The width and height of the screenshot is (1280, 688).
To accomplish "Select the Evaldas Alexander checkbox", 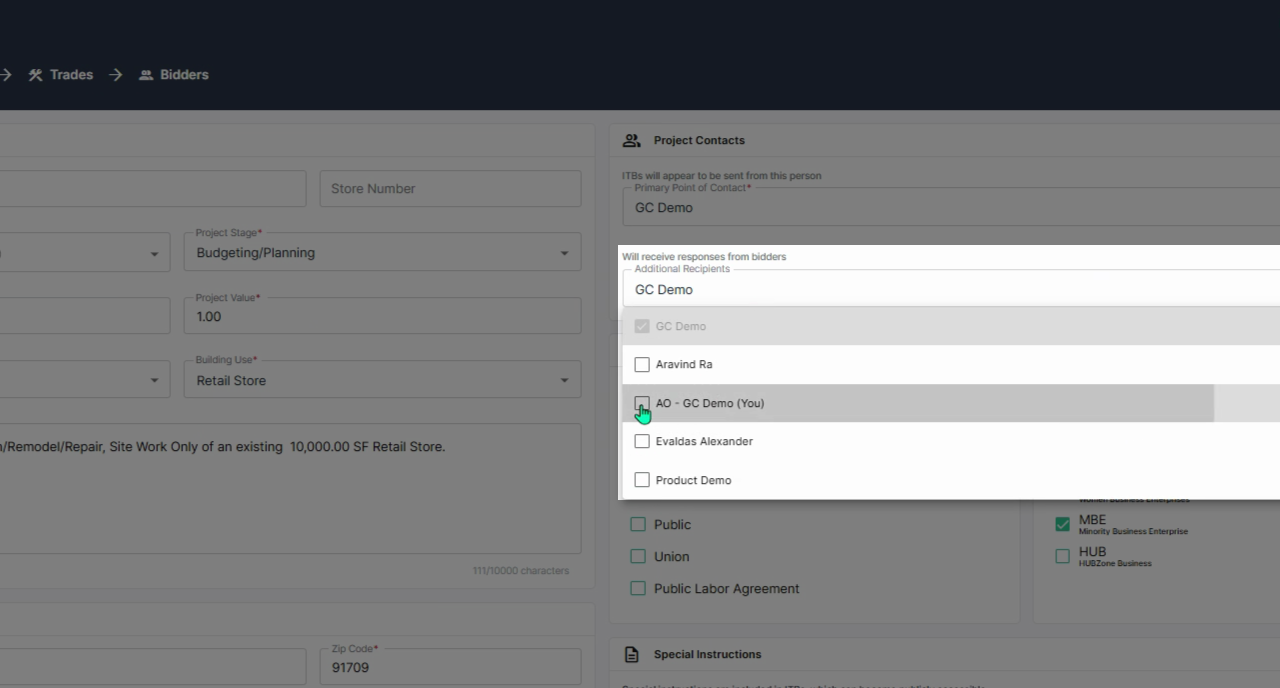I will 642,441.
